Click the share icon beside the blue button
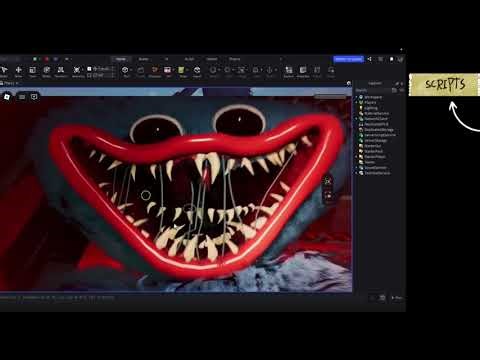The height and width of the screenshot is (360, 480). click(369, 59)
